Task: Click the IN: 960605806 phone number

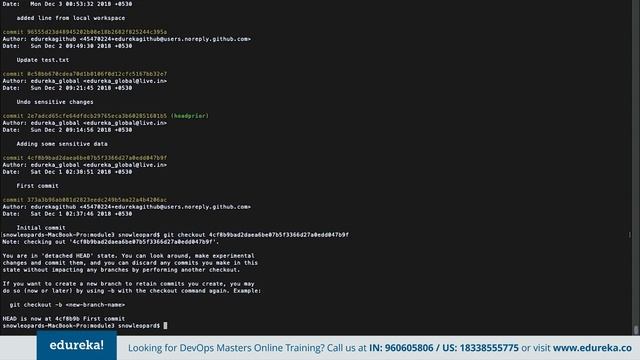Action: click(x=401, y=348)
